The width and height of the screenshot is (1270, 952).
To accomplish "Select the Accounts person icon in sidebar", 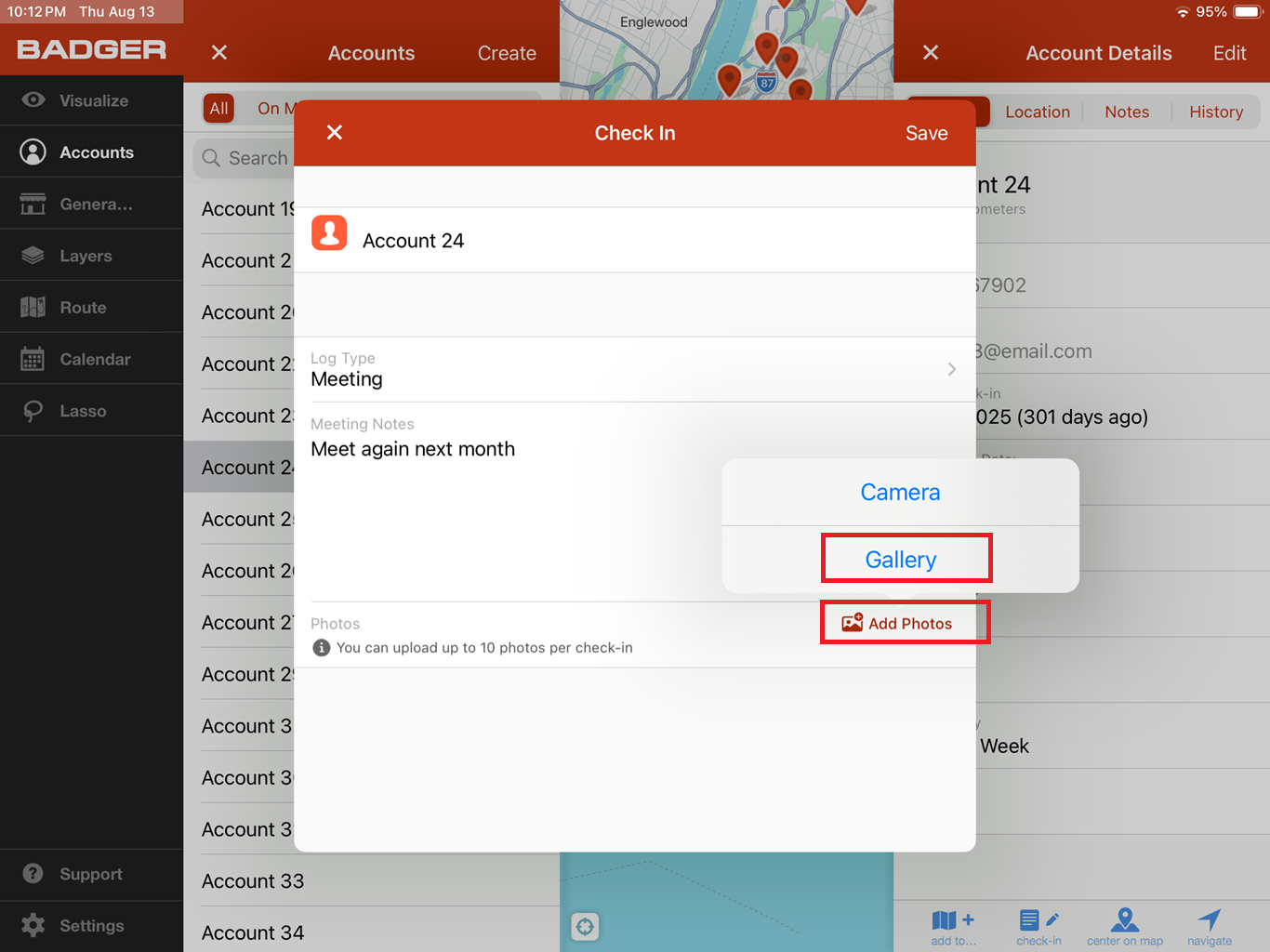I will click(x=33, y=152).
